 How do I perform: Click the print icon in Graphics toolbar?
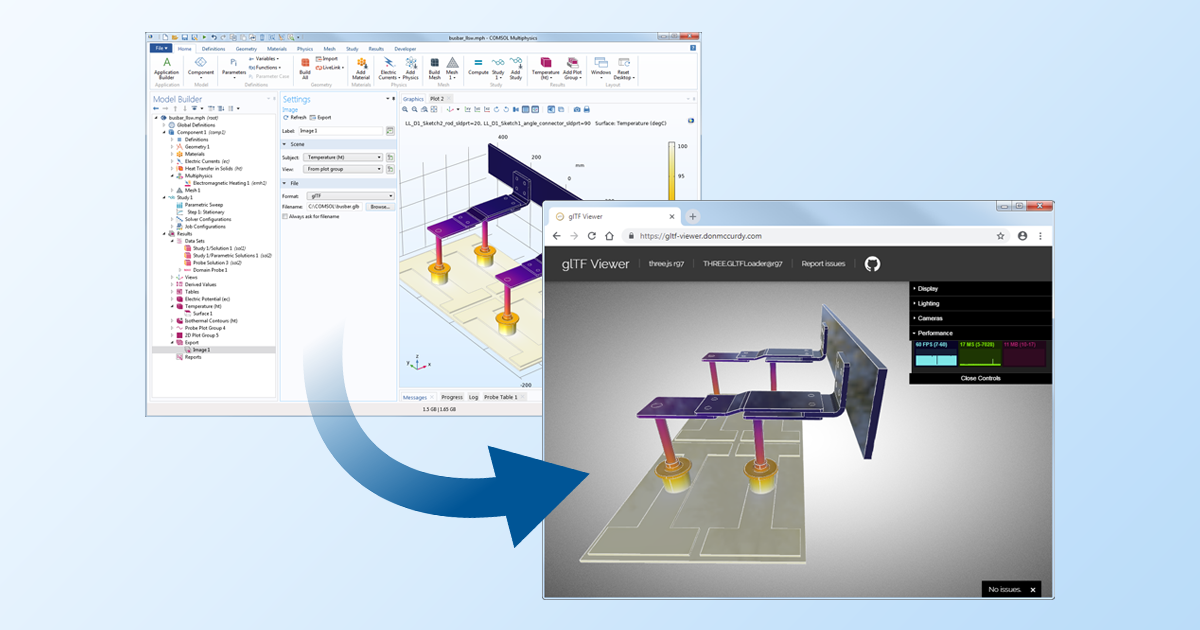pos(586,109)
